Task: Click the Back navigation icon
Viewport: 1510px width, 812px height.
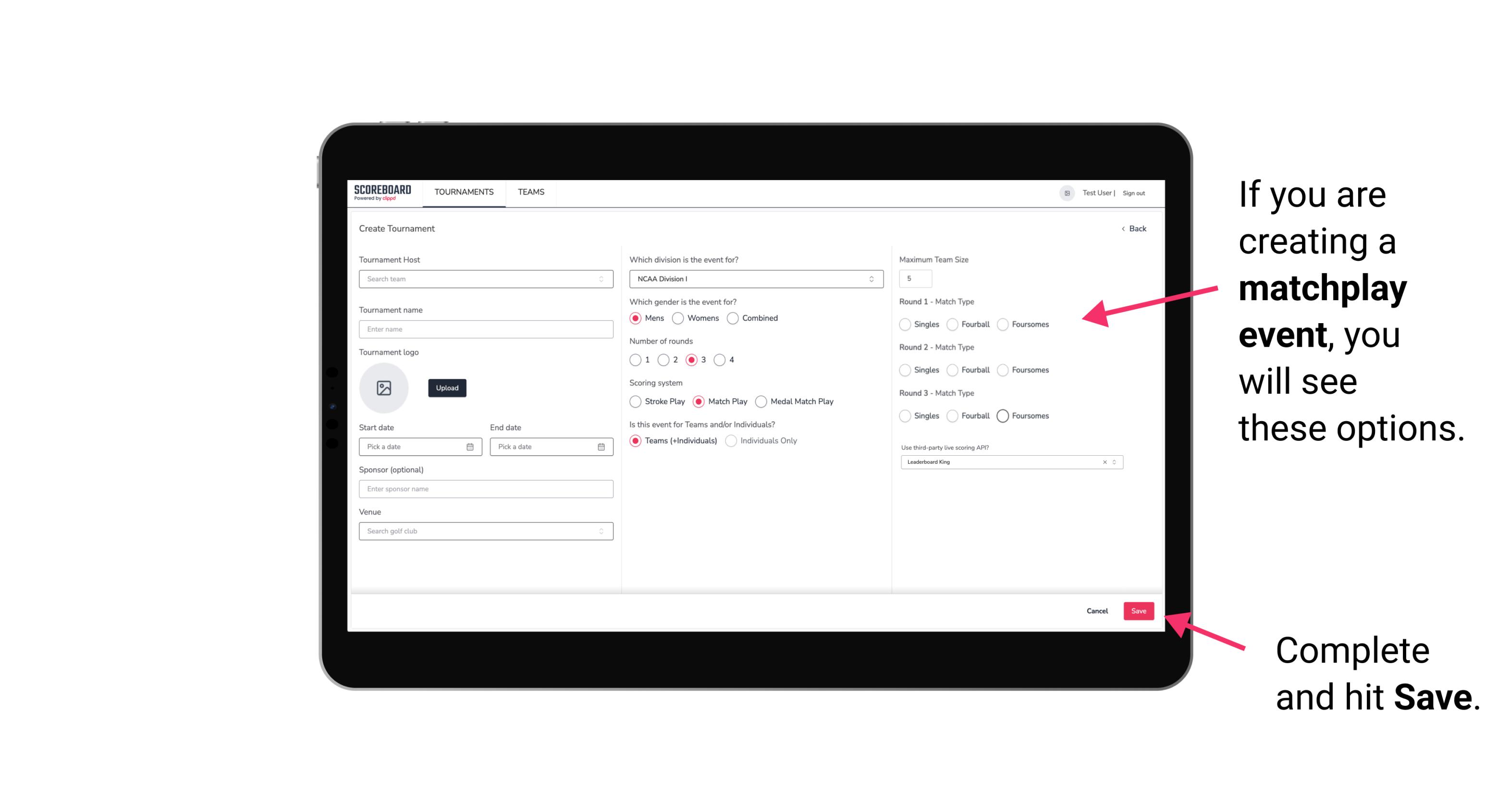Action: 1120,229
